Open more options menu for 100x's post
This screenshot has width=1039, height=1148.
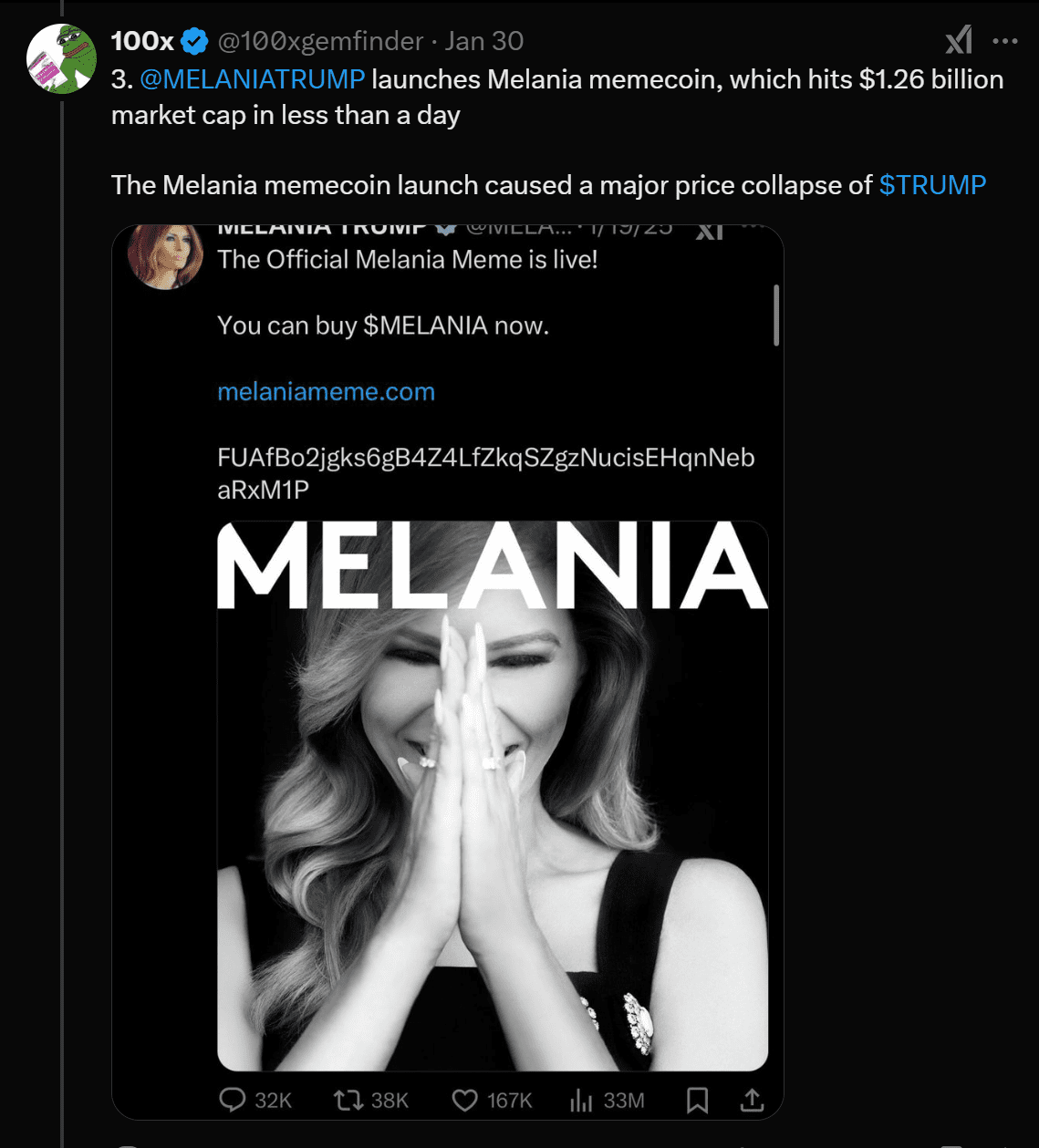click(1005, 41)
